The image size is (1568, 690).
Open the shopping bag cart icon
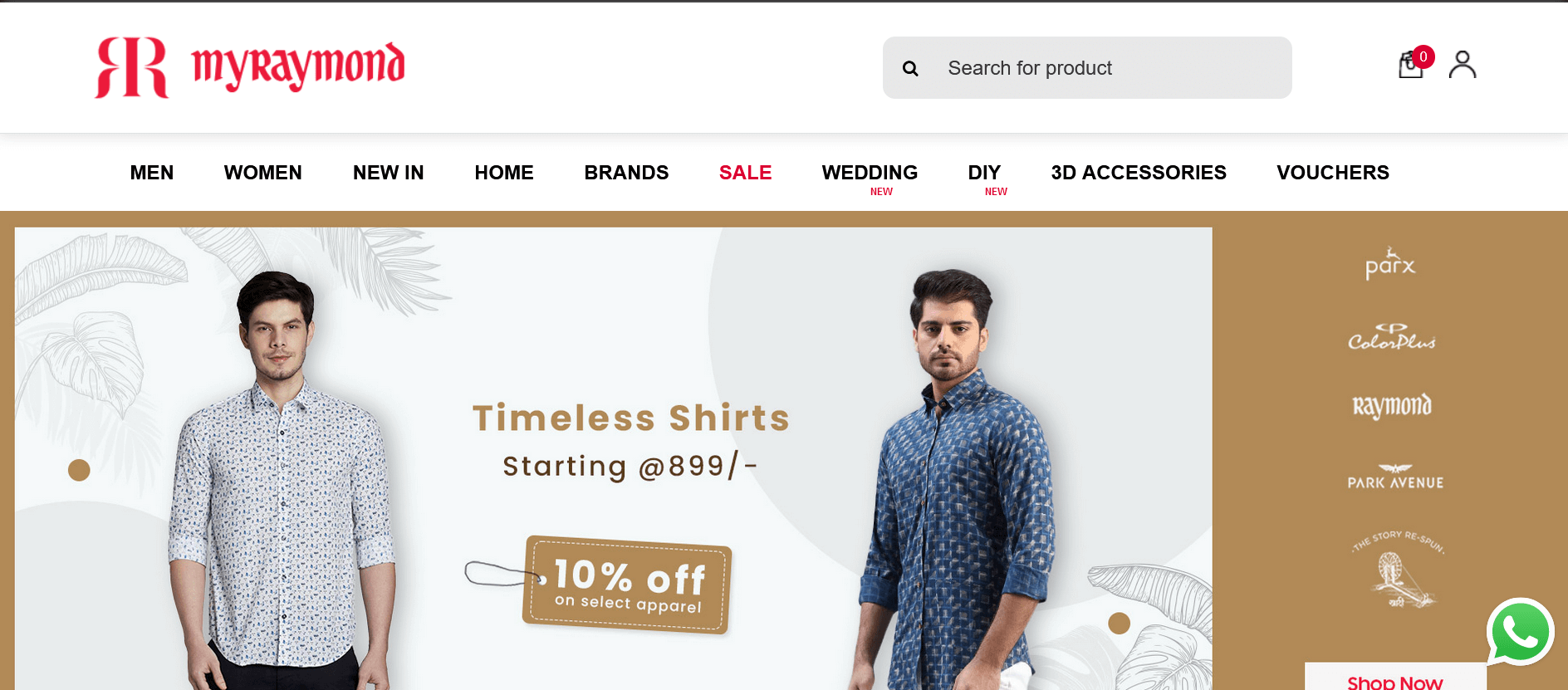[1411, 64]
